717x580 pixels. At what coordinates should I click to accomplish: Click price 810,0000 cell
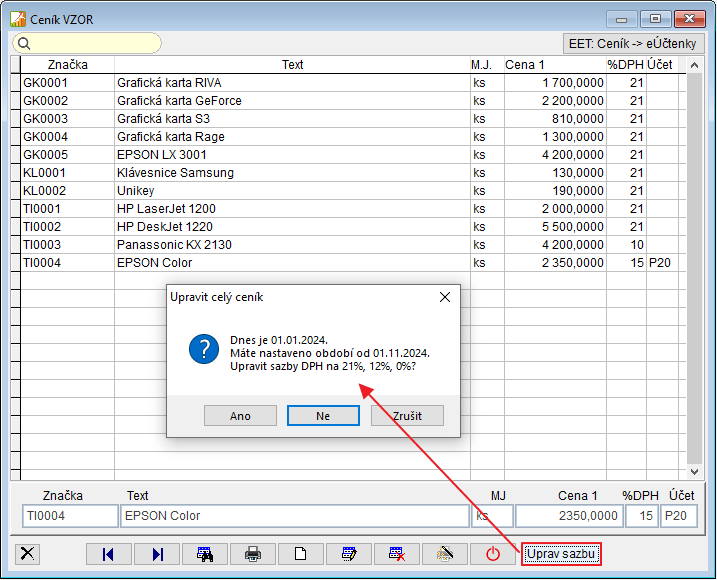click(555, 119)
